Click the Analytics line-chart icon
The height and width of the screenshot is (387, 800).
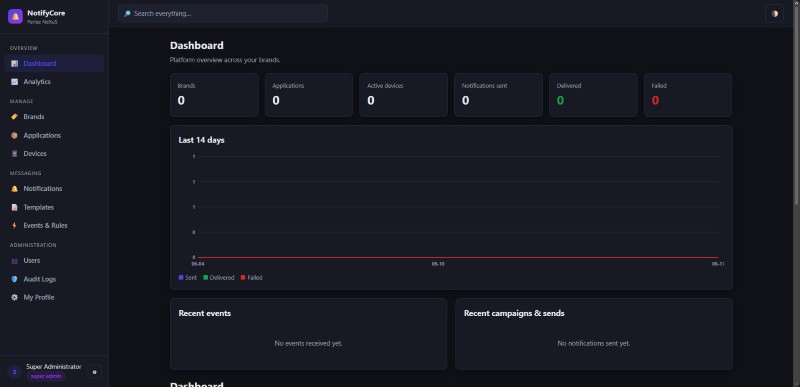click(14, 82)
